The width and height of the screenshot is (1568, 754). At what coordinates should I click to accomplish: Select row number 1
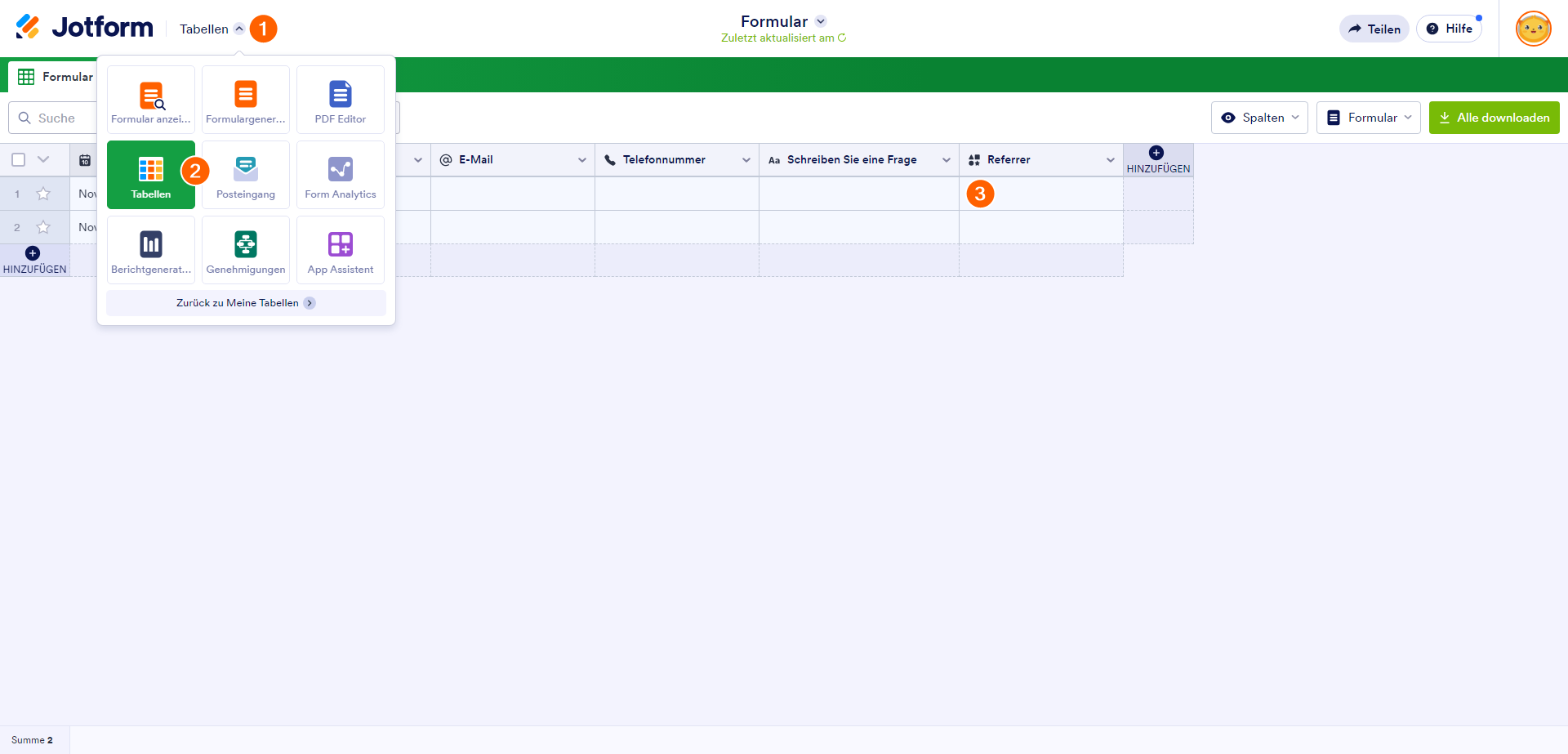[17, 194]
